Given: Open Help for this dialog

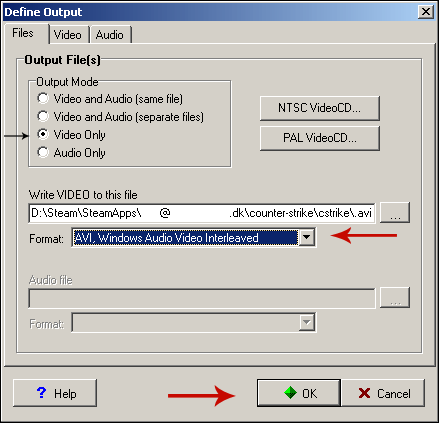Looking at the screenshot, I should (x=55, y=393).
